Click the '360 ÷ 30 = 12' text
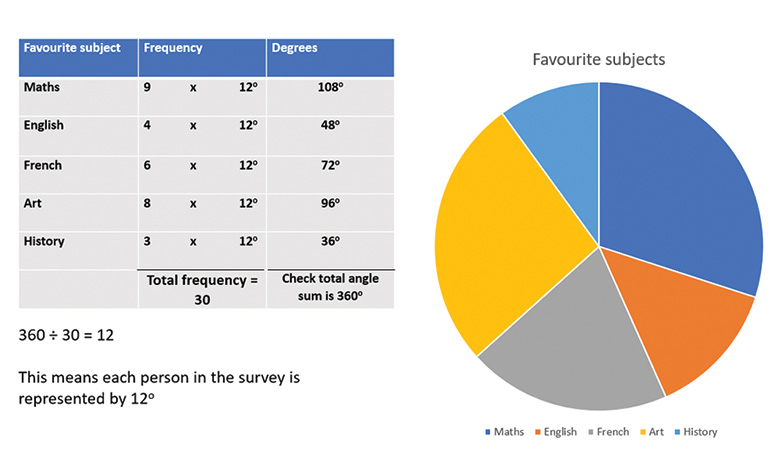The height and width of the screenshot is (455, 780). pyautogui.click(x=66, y=335)
